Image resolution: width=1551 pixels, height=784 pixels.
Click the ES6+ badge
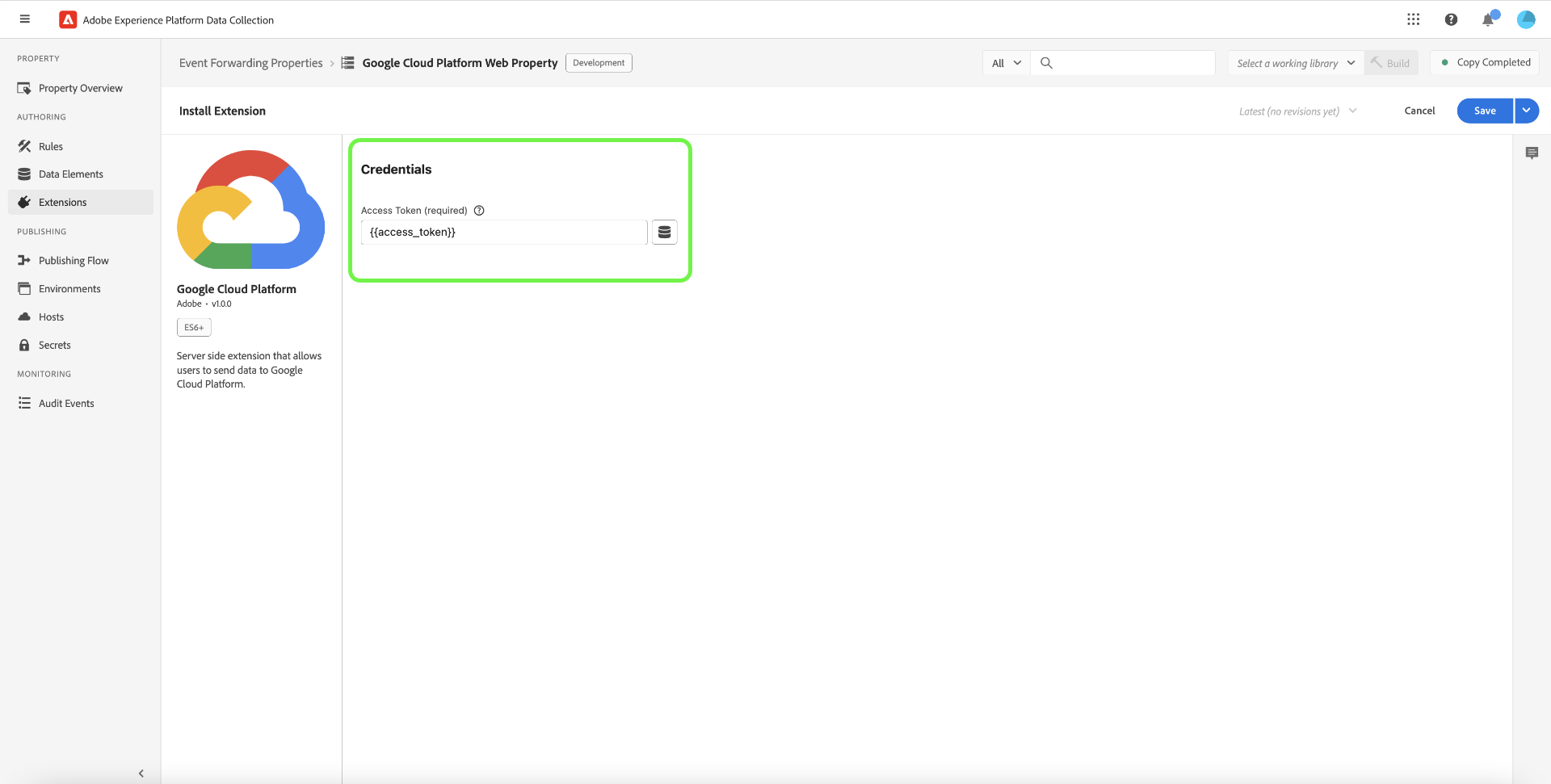point(194,327)
